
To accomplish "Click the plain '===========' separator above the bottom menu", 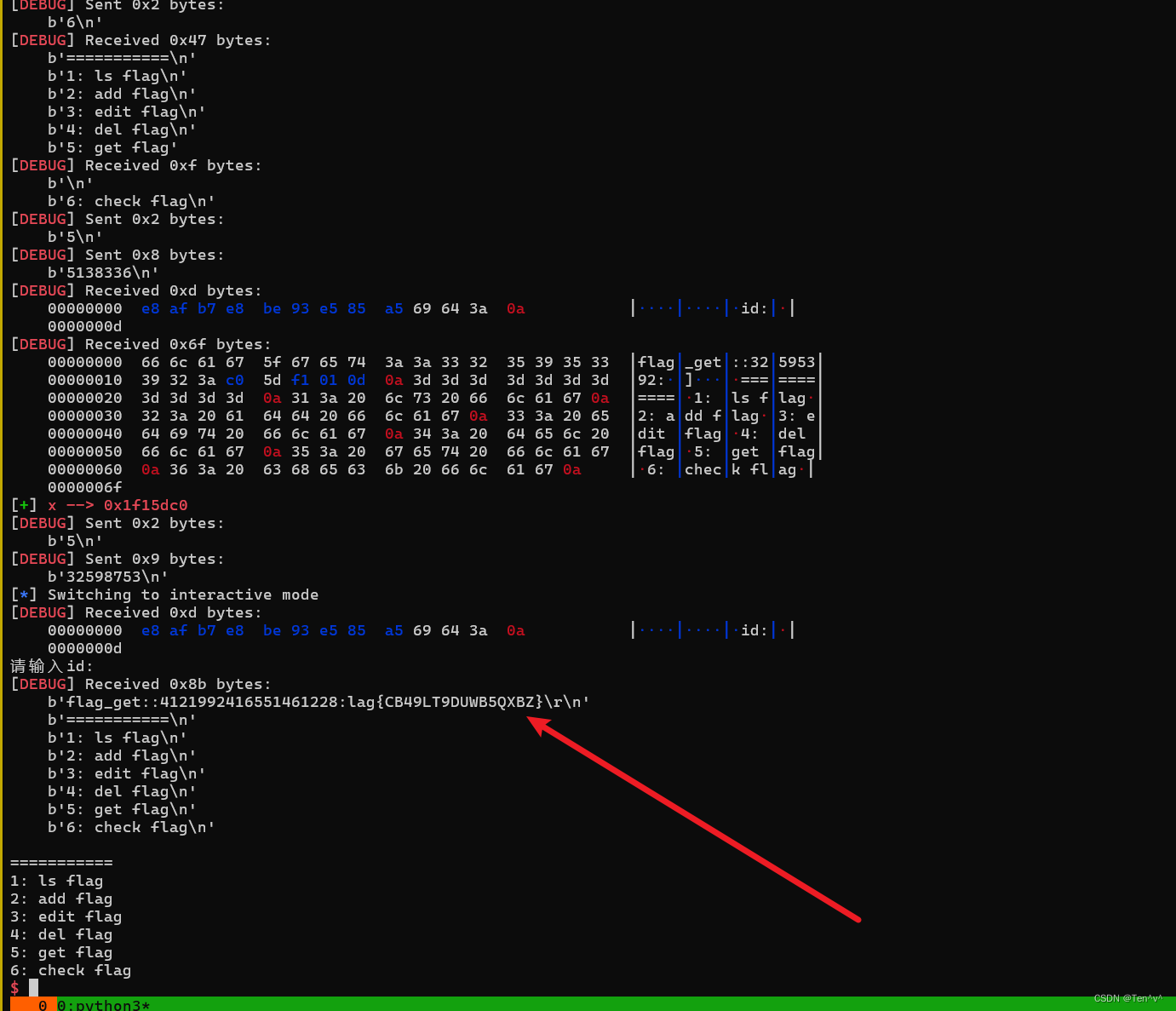I will (61, 863).
